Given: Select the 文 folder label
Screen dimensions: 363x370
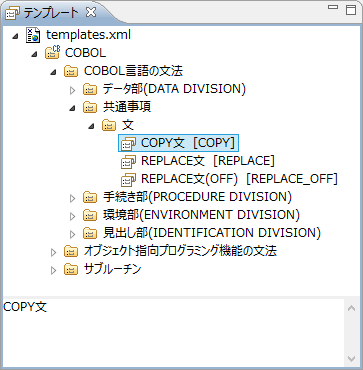Looking at the screenshot, I should coord(128,125).
